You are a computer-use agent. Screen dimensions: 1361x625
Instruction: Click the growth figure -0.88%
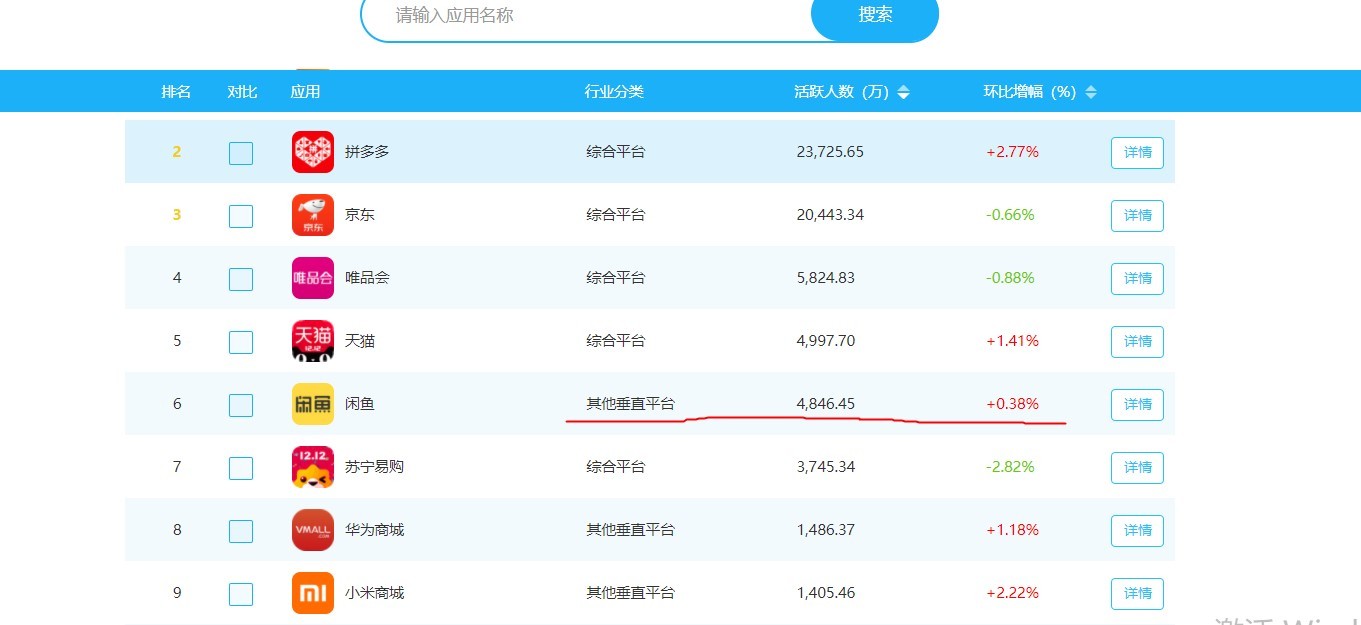click(x=1010, y=278)
